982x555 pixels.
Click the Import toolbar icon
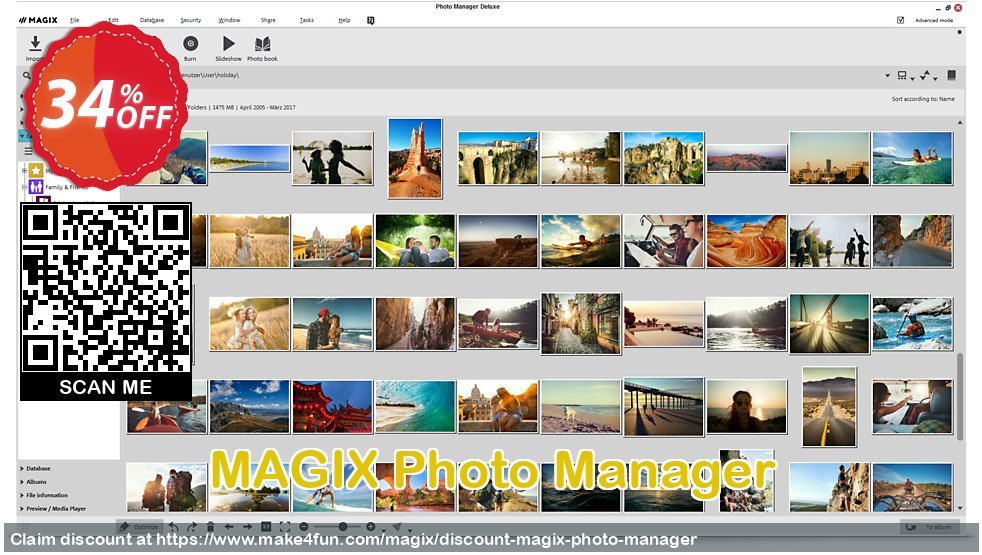(35, 43)
